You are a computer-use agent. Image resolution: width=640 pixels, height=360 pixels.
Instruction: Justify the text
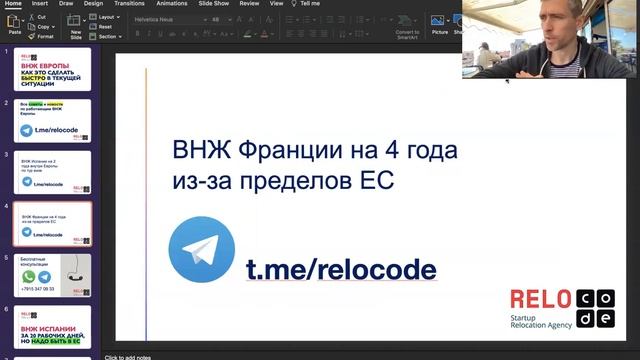324,33
